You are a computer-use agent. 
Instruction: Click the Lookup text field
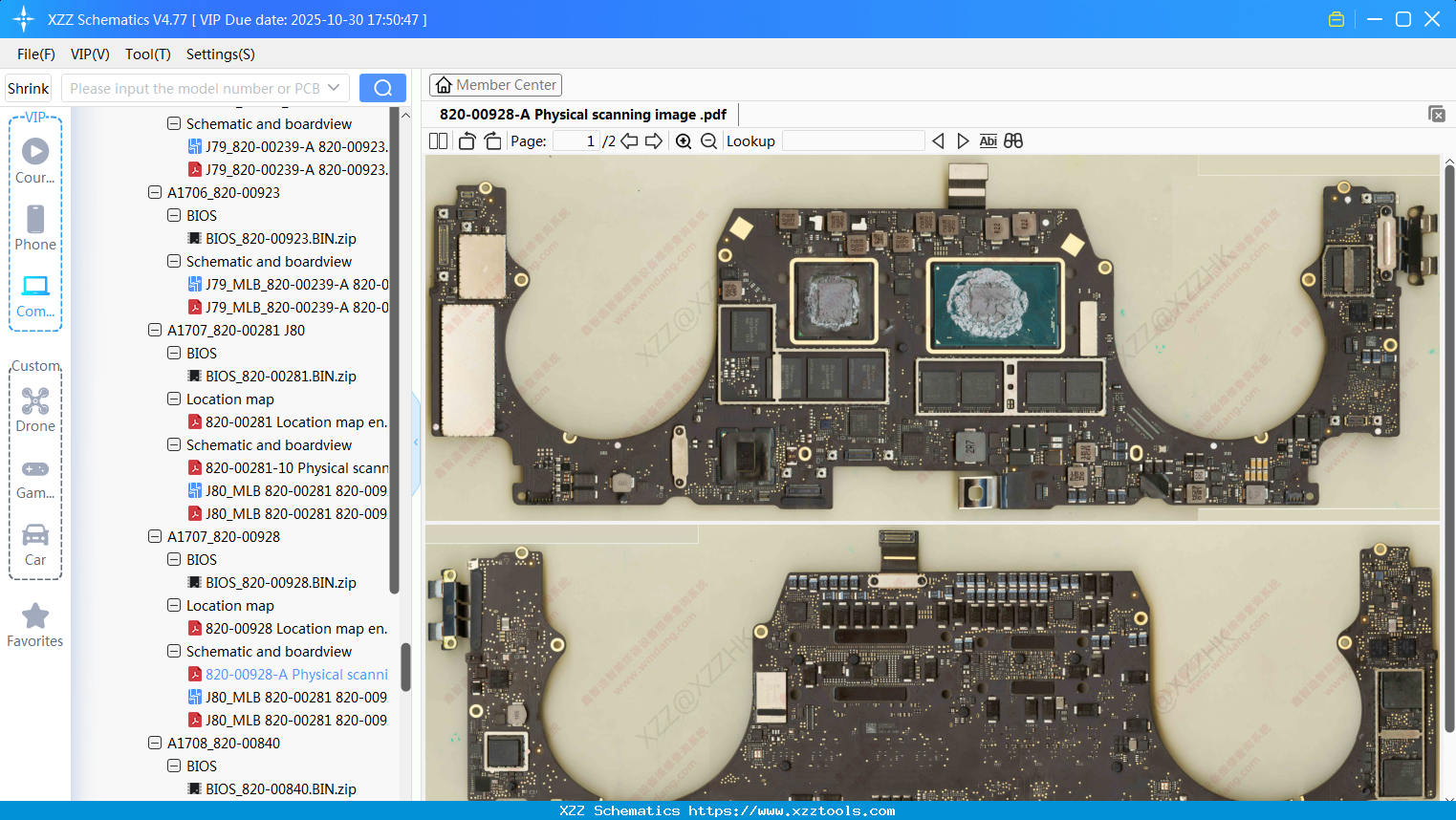(x=854, y=141)
